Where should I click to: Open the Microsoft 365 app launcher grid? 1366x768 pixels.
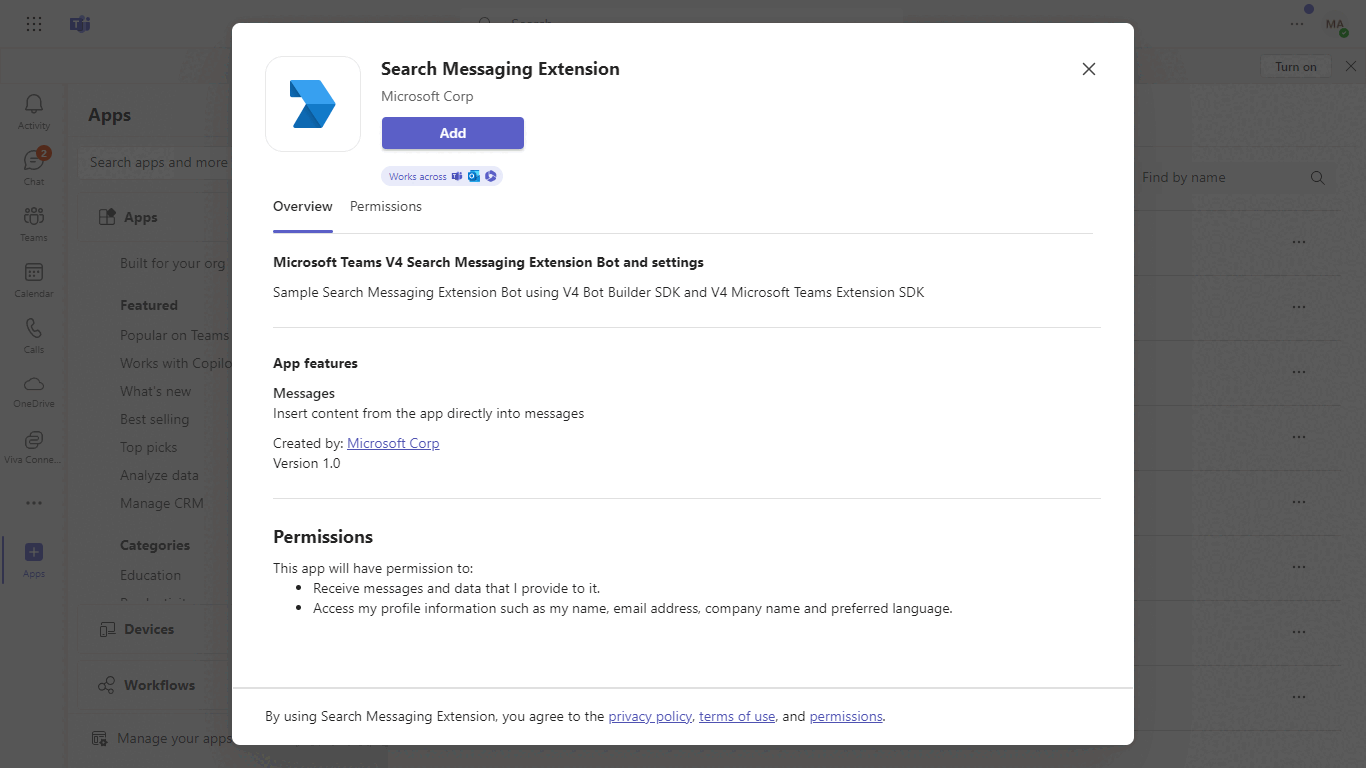click(x=33, y=23)
